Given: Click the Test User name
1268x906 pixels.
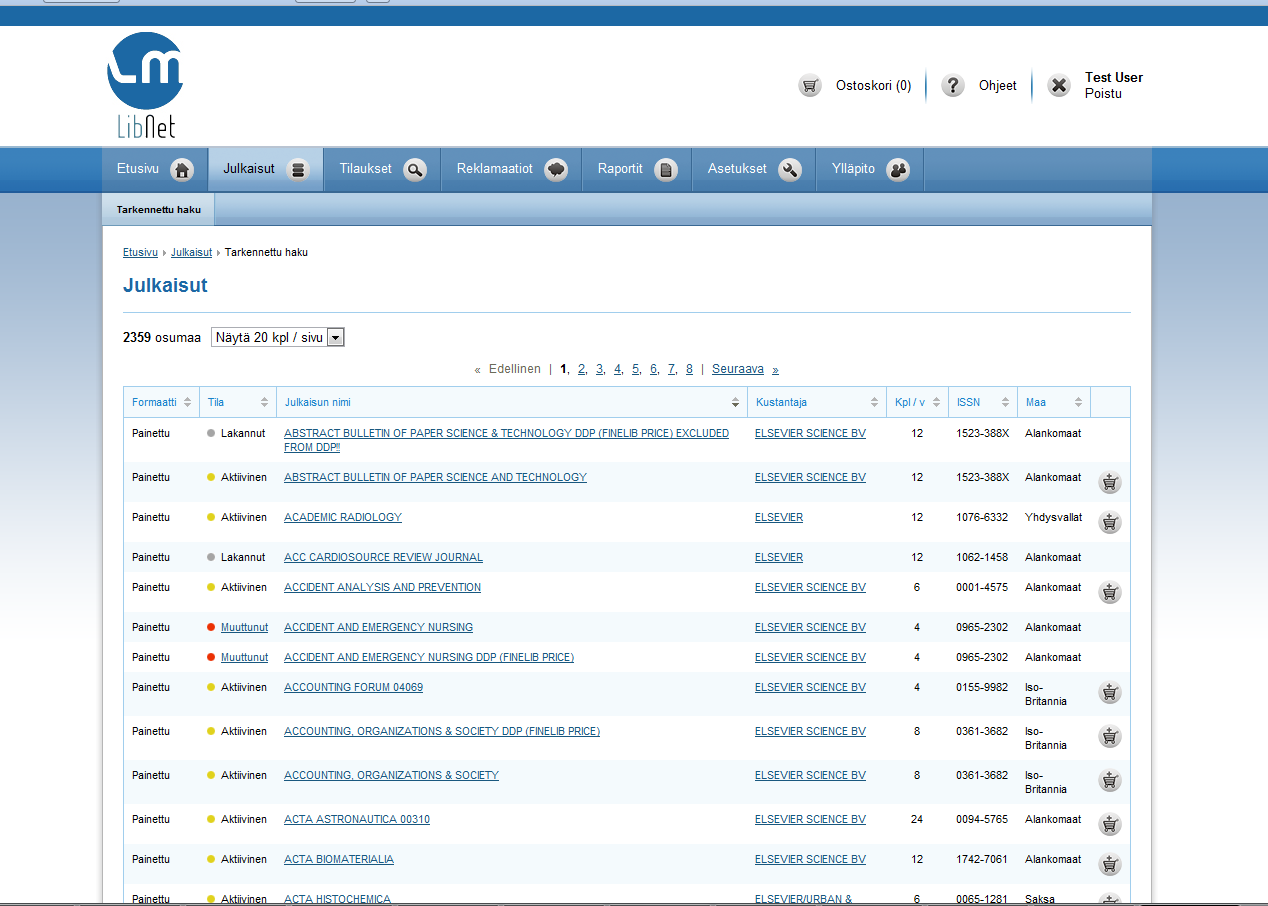Looking at the screenshot, I should pyautogui.click(x=1114, y=77).
